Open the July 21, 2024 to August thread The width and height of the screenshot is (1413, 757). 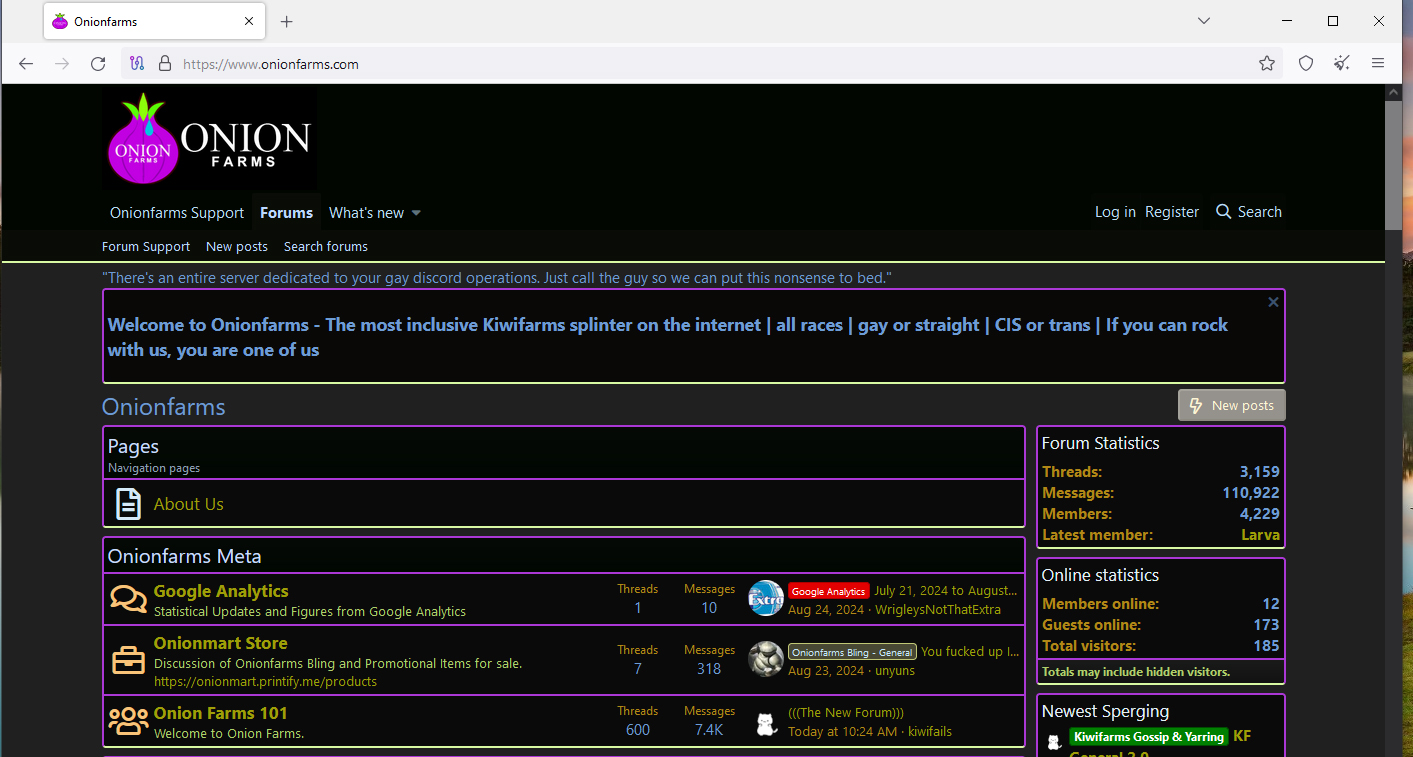[946, 591]
